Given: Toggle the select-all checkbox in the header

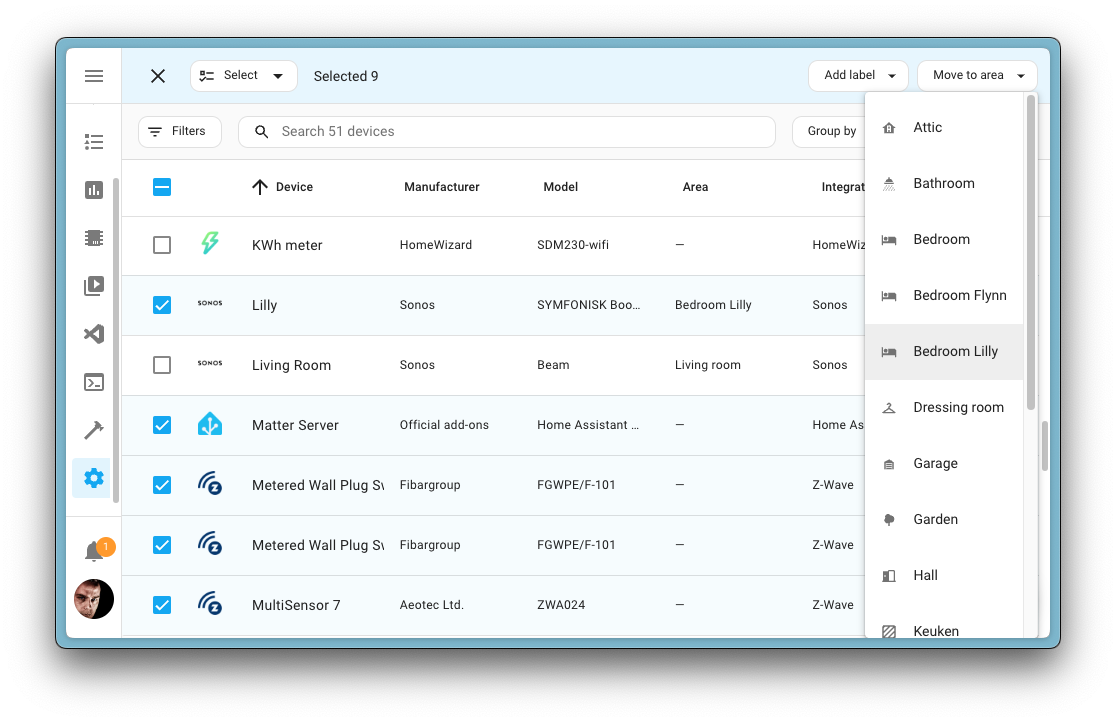Looking at the screenshot, I should click(162, 187).
